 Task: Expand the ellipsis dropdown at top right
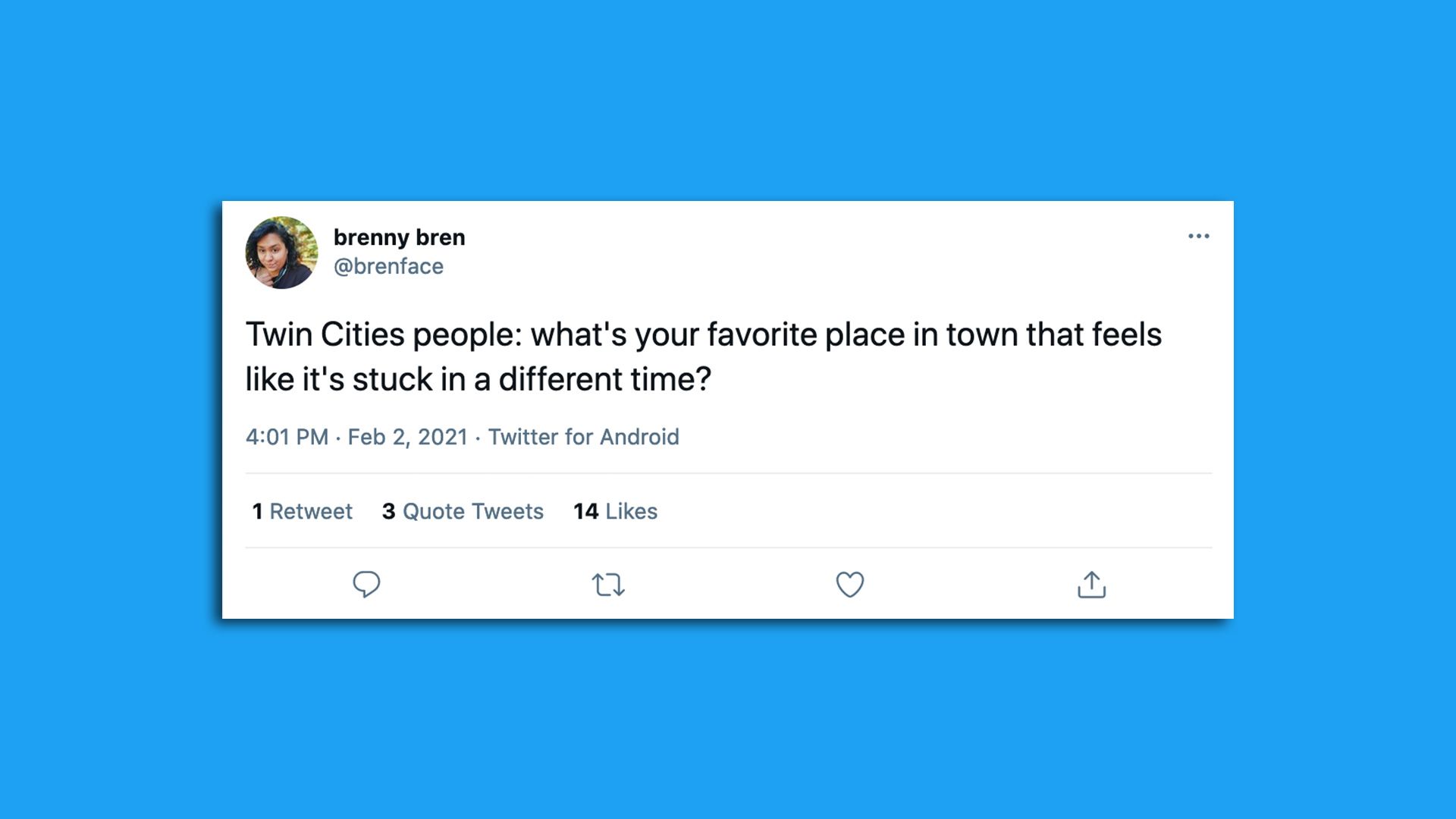coord(1199,236)
